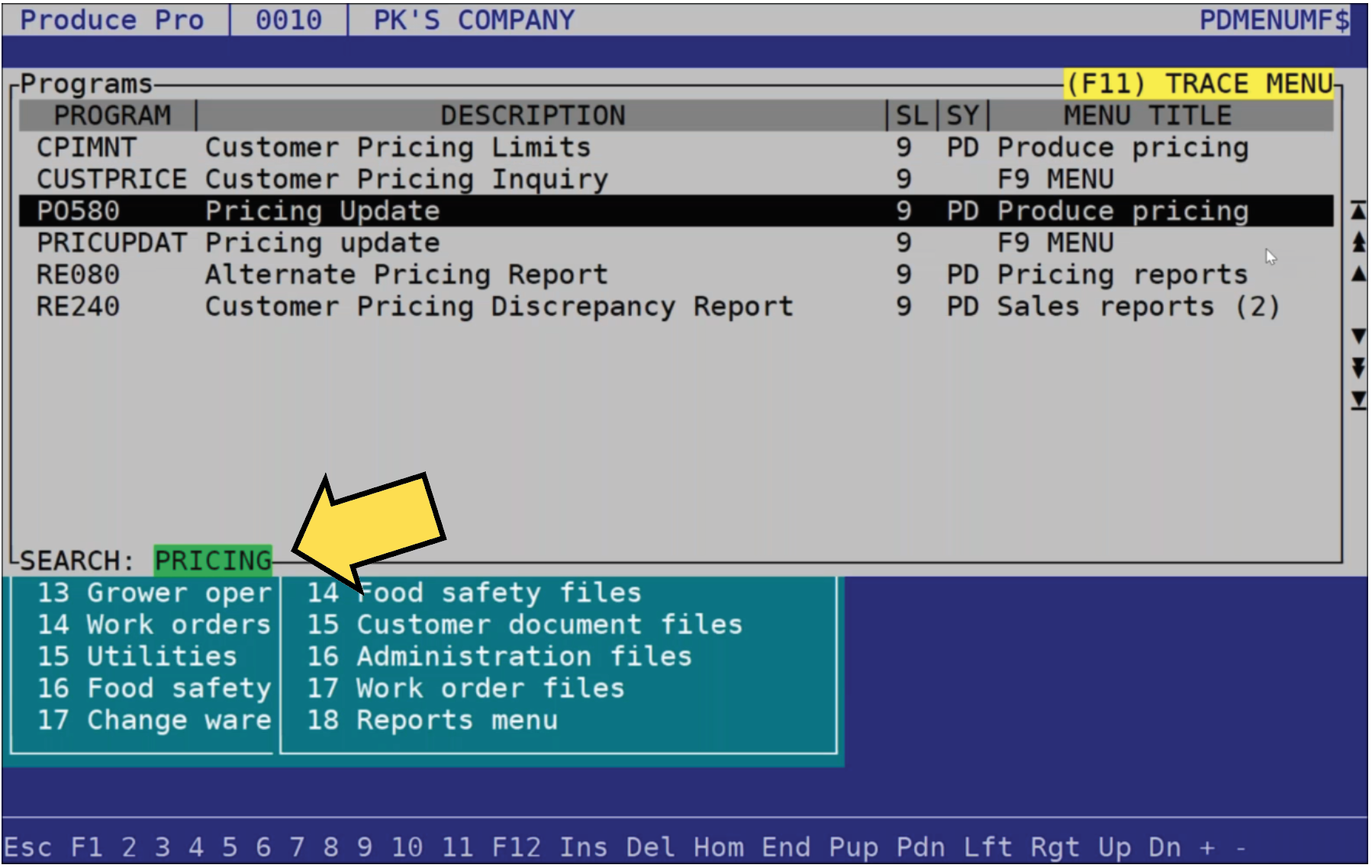Click the Esc key in bottom bar
This screenshot has width=1372, height=868.
click(28, 847)
